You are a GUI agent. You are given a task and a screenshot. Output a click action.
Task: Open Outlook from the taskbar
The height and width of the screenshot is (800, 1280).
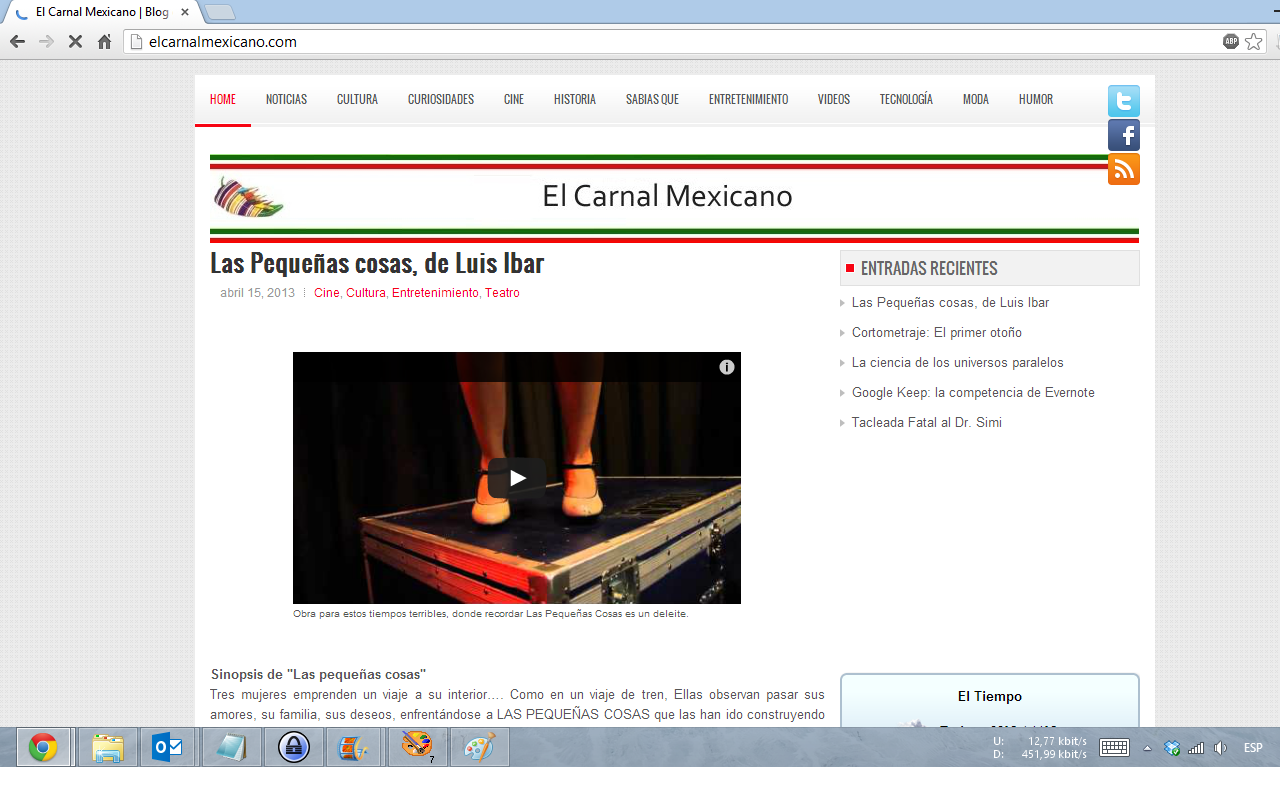(168, 747)
